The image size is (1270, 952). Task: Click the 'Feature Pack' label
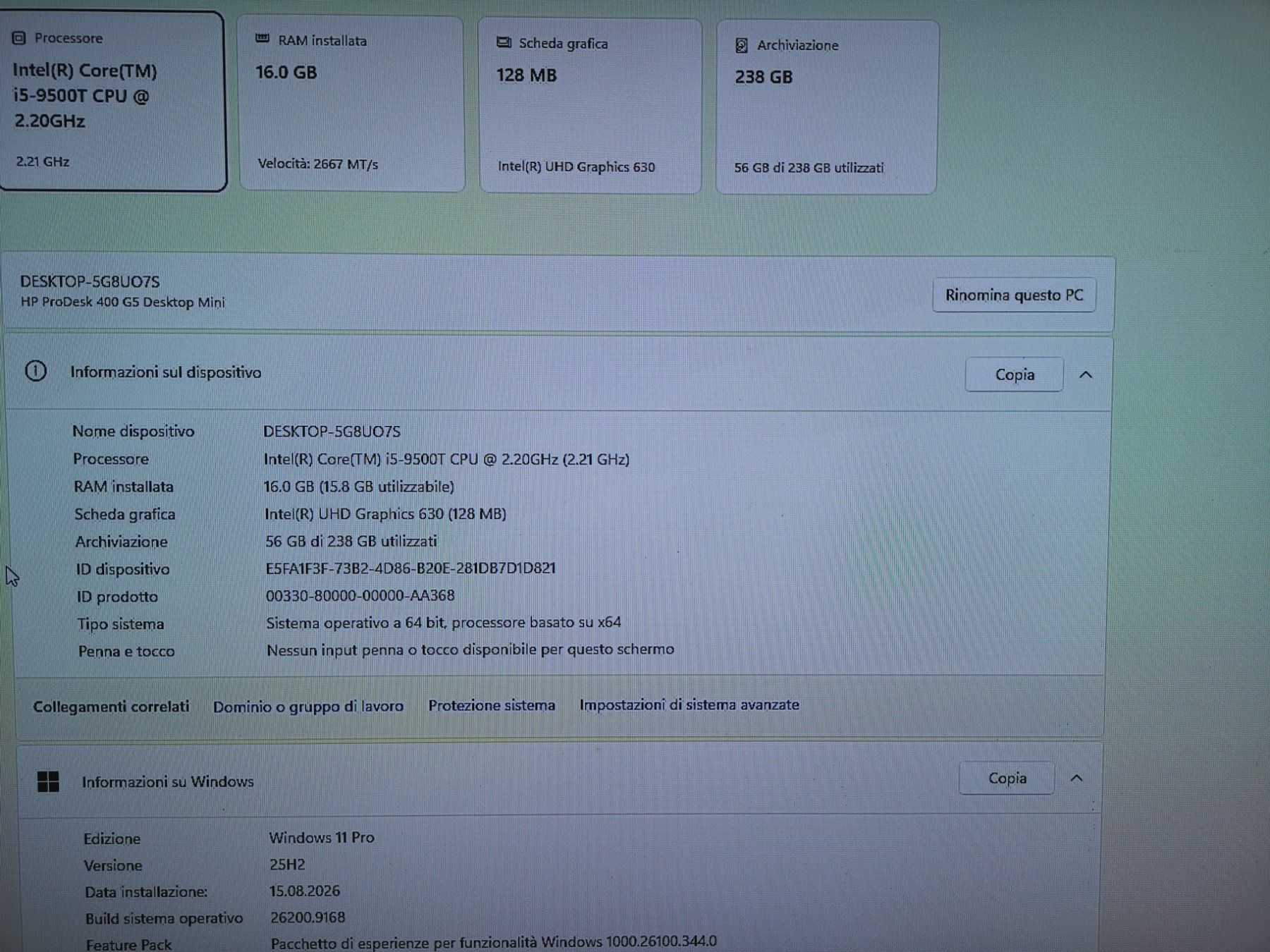[x=128, y=945]
